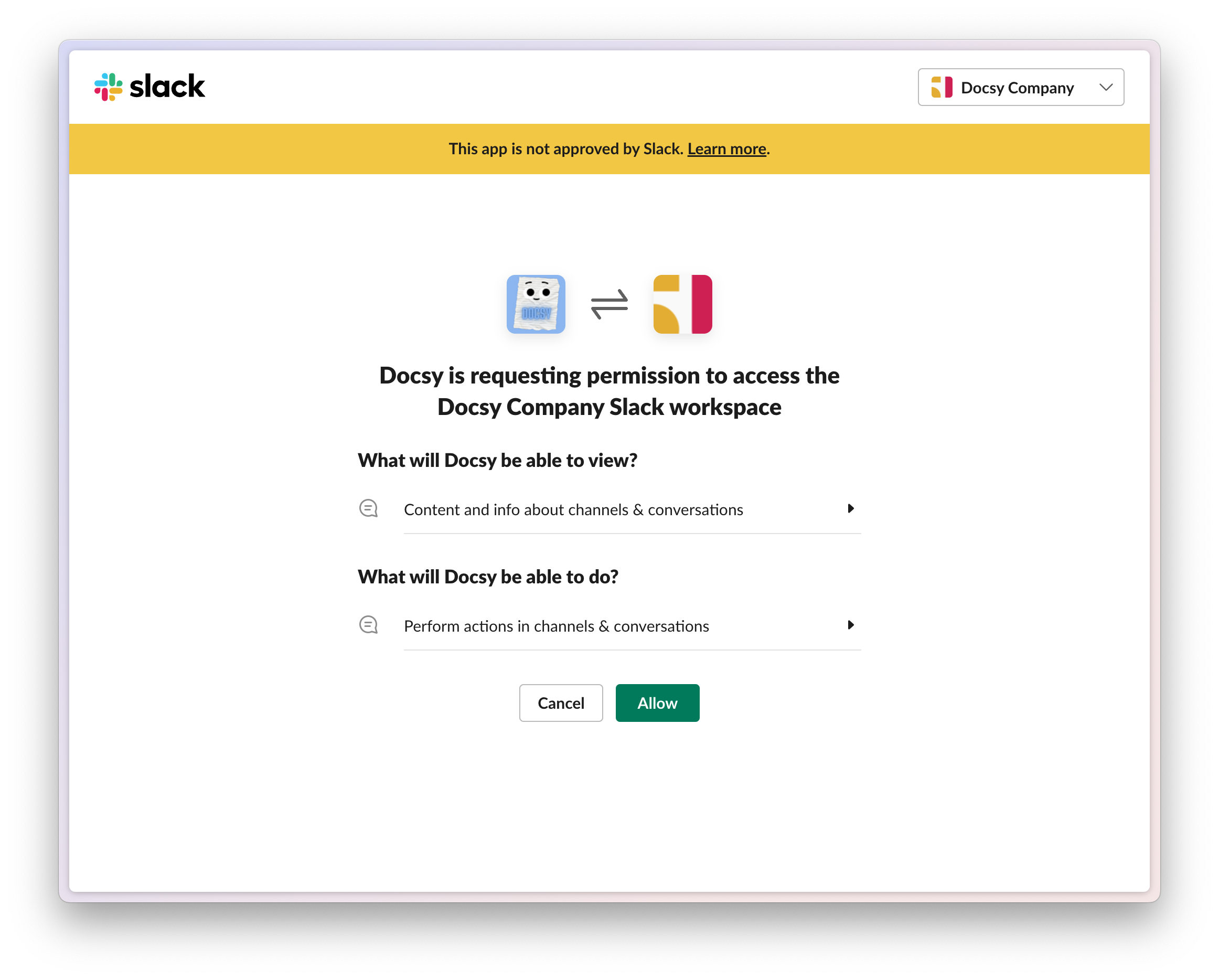Click the exchange arrows icon between logos
Viewport: 1219px width, 980px height.
coord(609,304)
